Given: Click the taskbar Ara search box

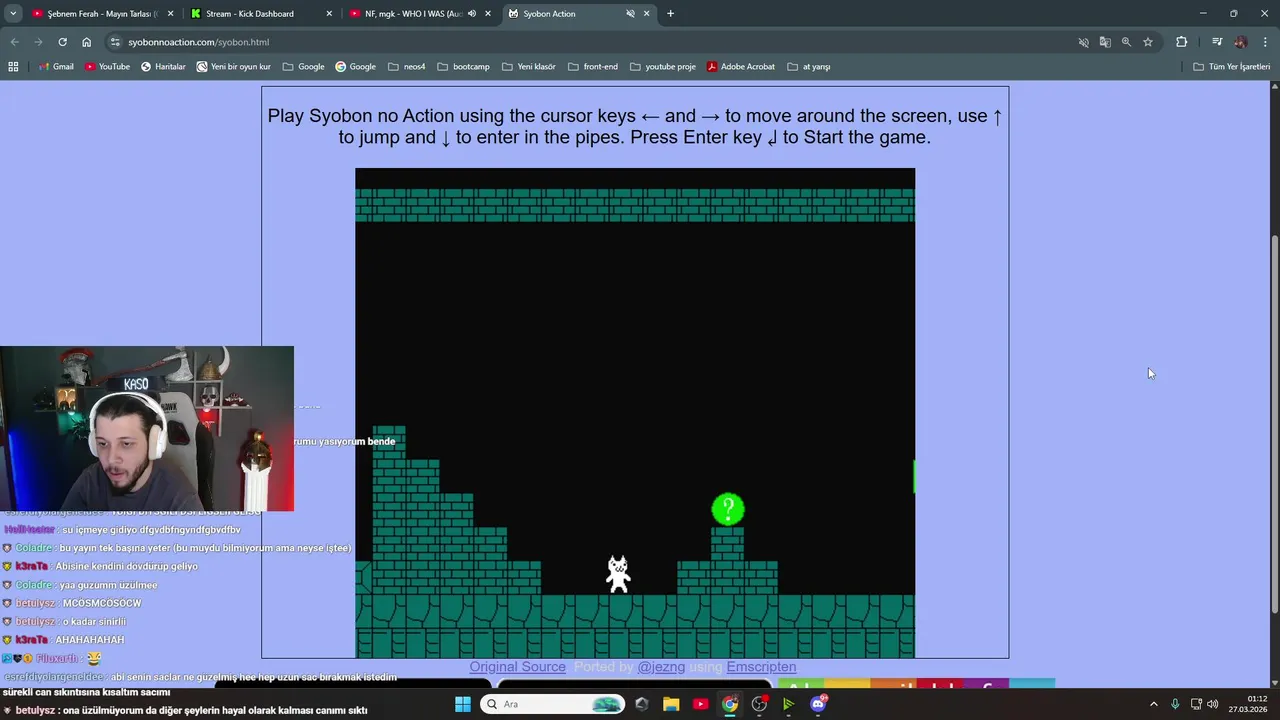Looking at the screenshot, I should click(x=552, y=704).
